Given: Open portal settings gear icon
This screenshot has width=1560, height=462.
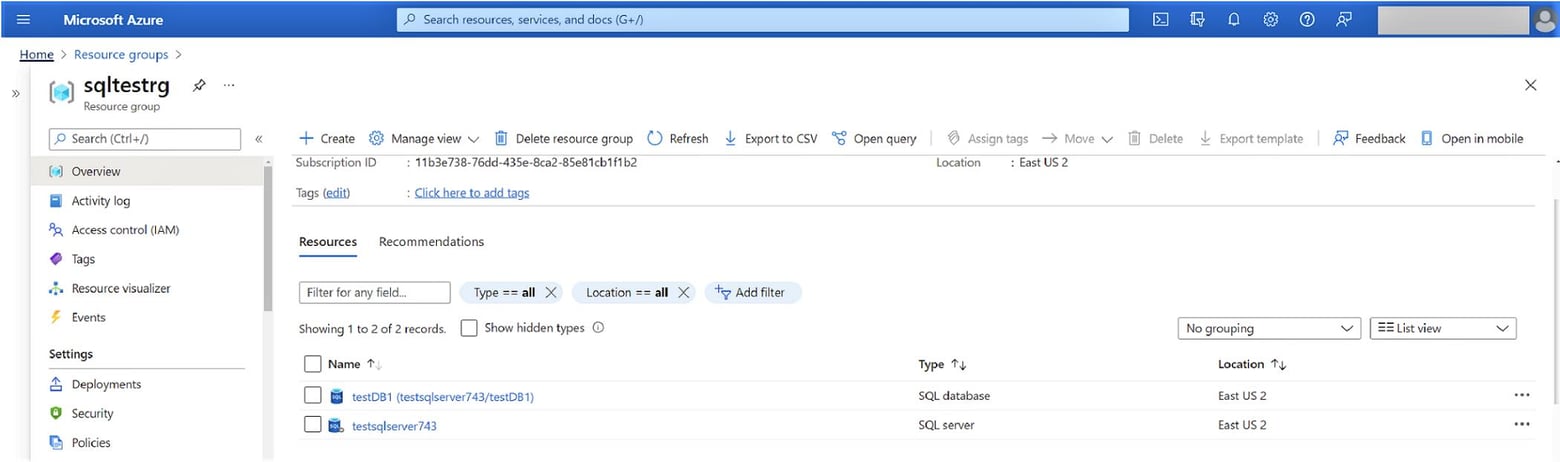Looking at the screenshot, I should (x=1270, y=20).
